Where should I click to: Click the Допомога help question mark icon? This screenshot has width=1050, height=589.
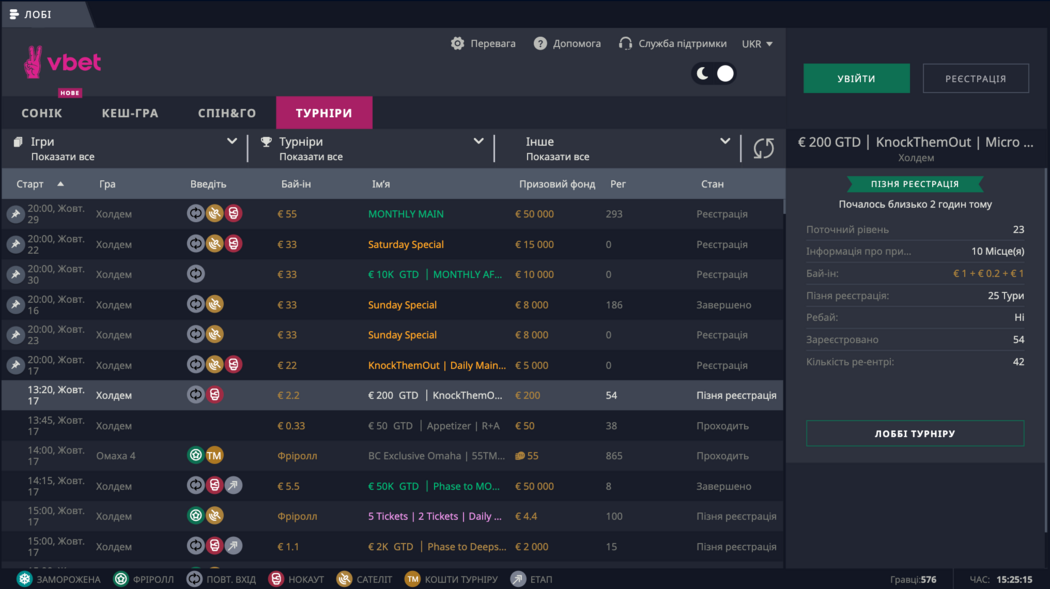(540, 44)
